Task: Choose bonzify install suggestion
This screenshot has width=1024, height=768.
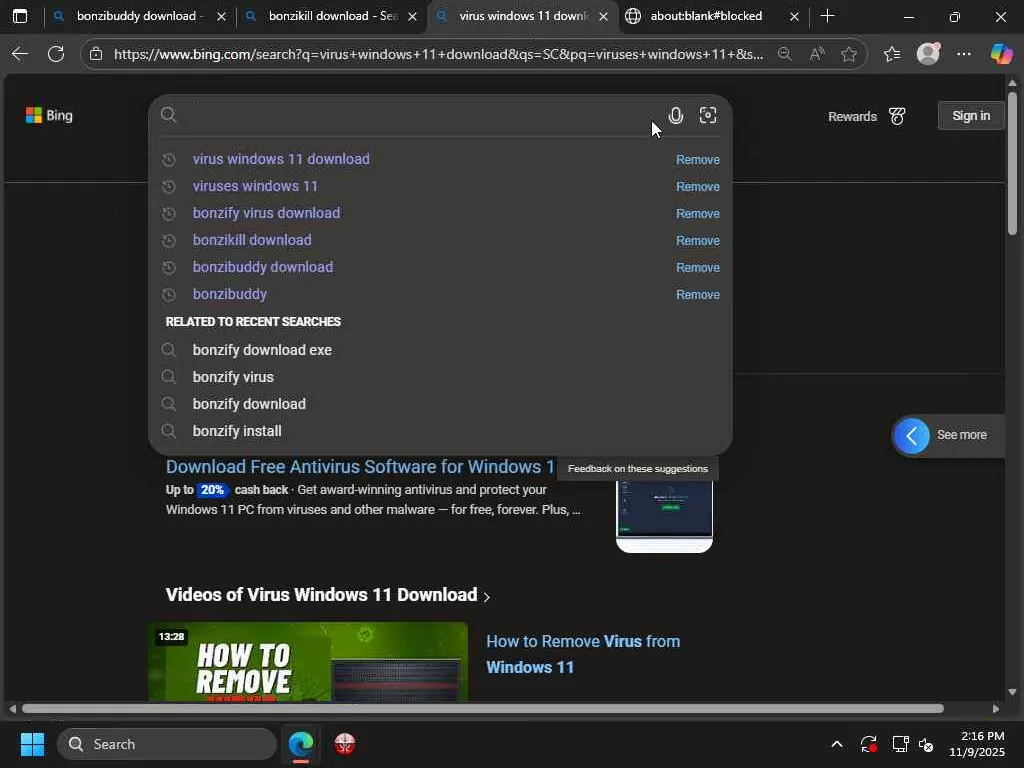Action: coord(237,432)
